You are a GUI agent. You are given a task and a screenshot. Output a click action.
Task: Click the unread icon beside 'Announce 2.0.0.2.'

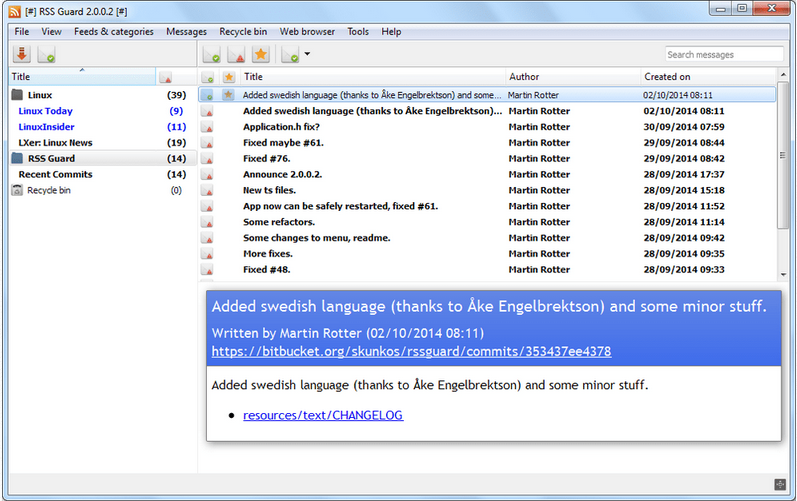[207, 175]
